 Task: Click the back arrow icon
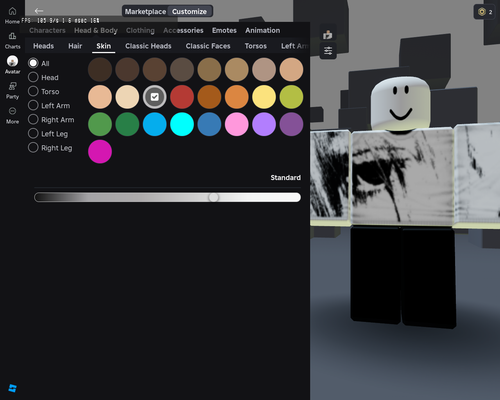[x=39, y=11]
